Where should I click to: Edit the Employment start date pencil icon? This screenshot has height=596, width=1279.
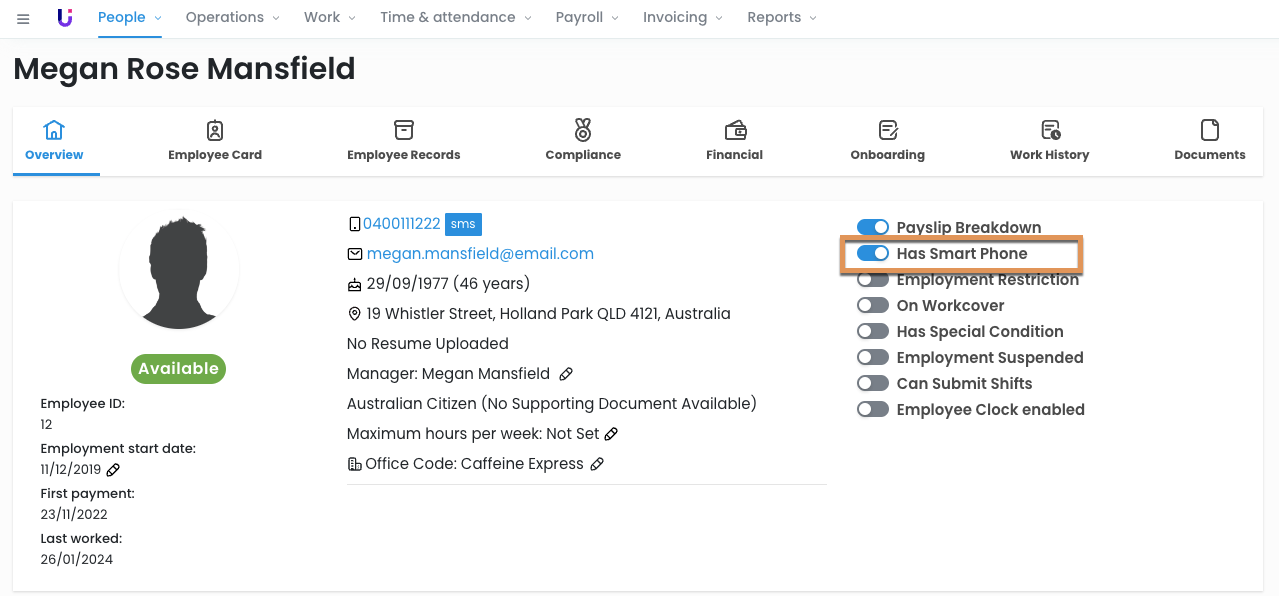pyautogui.click(x=113, y=470)
